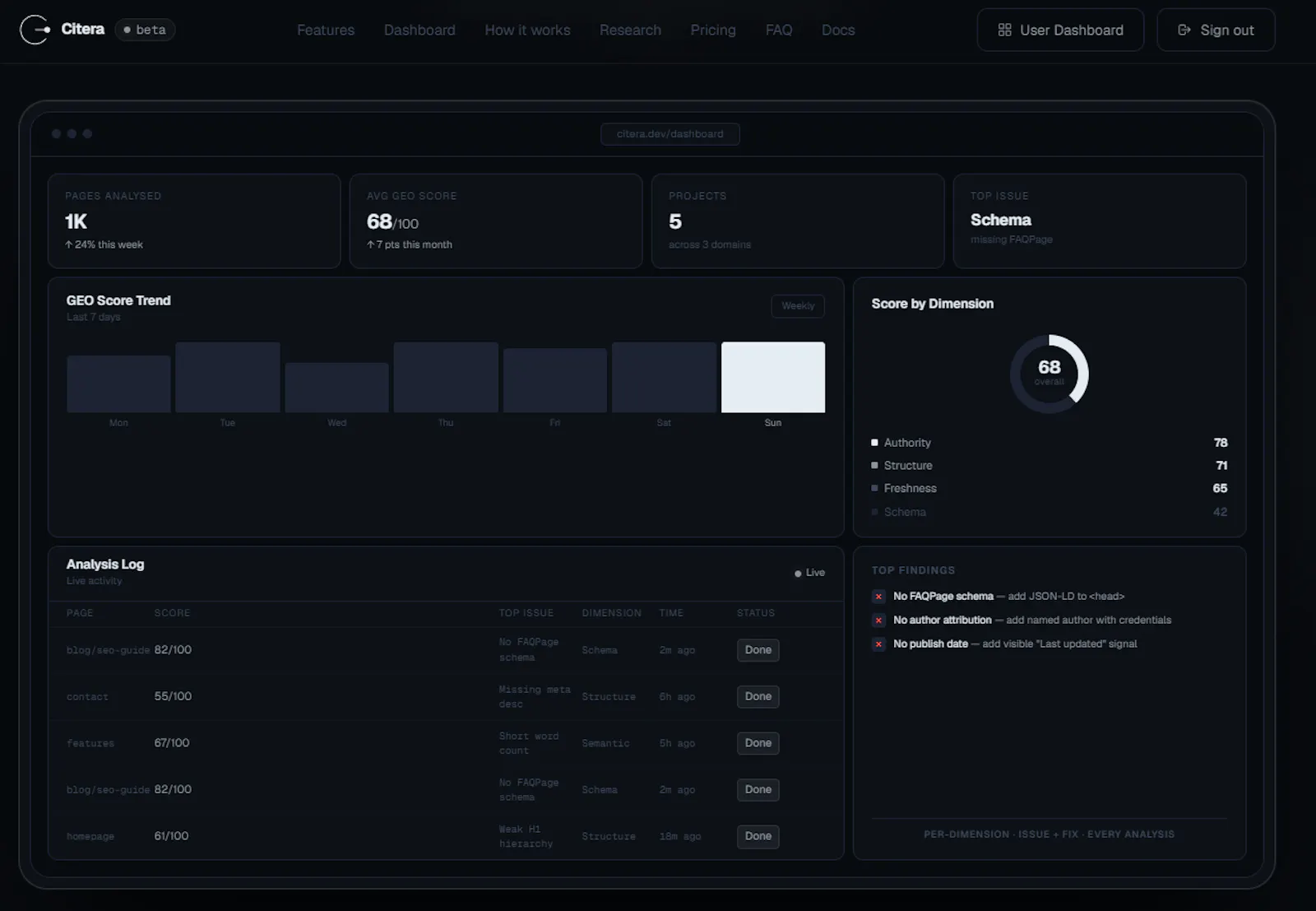Open the Pricing nav link
The image size is (1316, 911).
[713, 30]
